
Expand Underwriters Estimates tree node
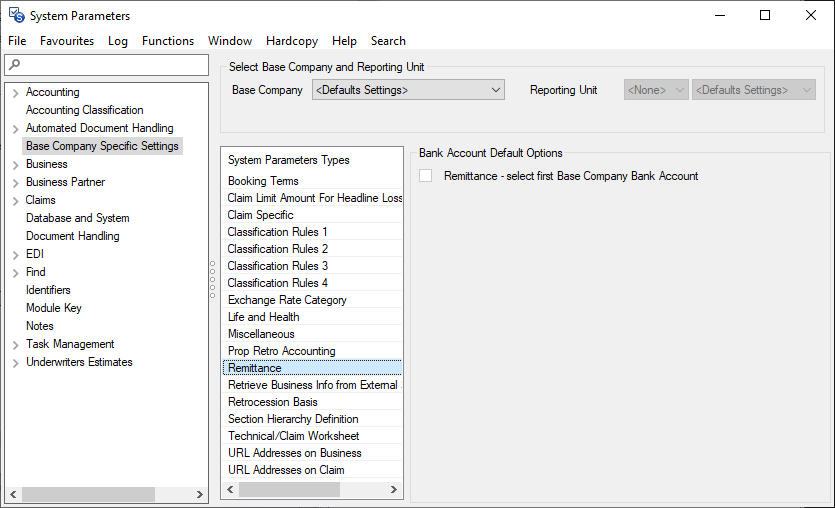[x=15, y=362]
